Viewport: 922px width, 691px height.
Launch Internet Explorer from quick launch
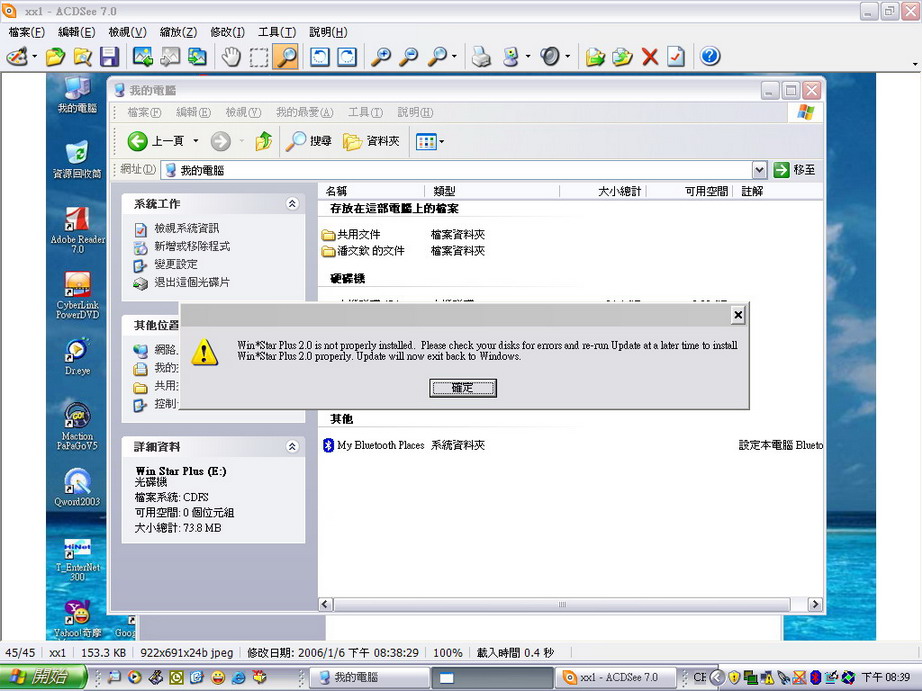coord(238,677)
